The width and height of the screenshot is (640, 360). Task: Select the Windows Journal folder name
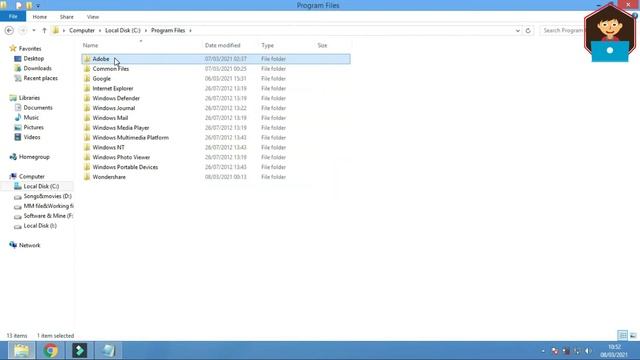pyautogui.click(x=113, y=108)
